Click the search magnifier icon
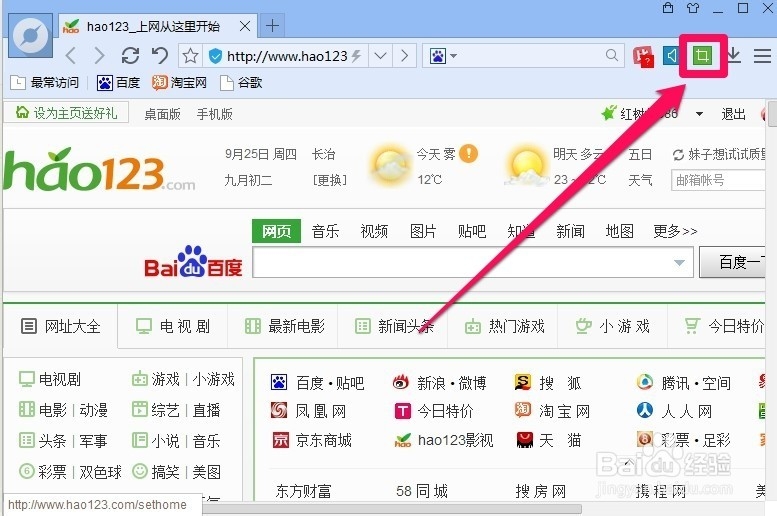Viewport: 777px width, 516px height. coord(612,55)
